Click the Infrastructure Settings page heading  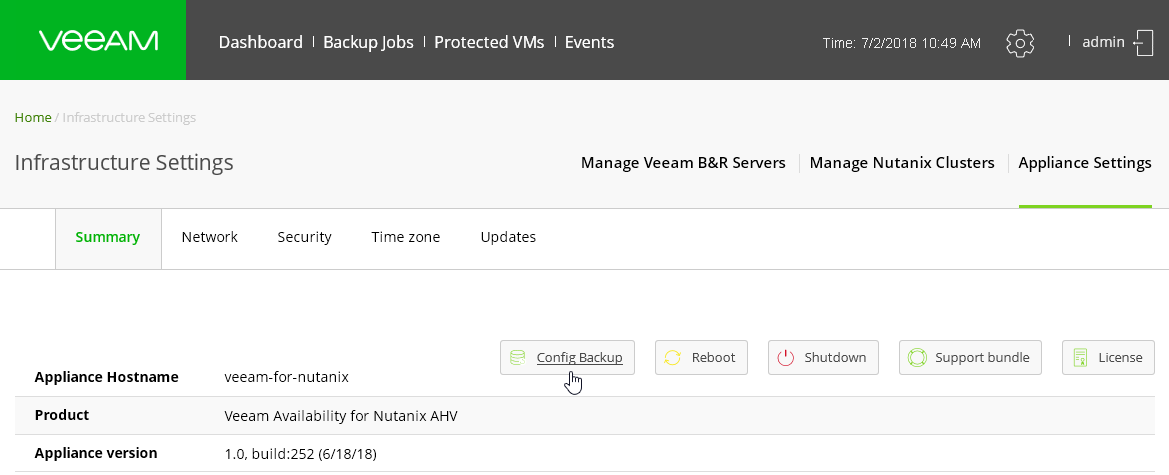(x=124, y=163)
